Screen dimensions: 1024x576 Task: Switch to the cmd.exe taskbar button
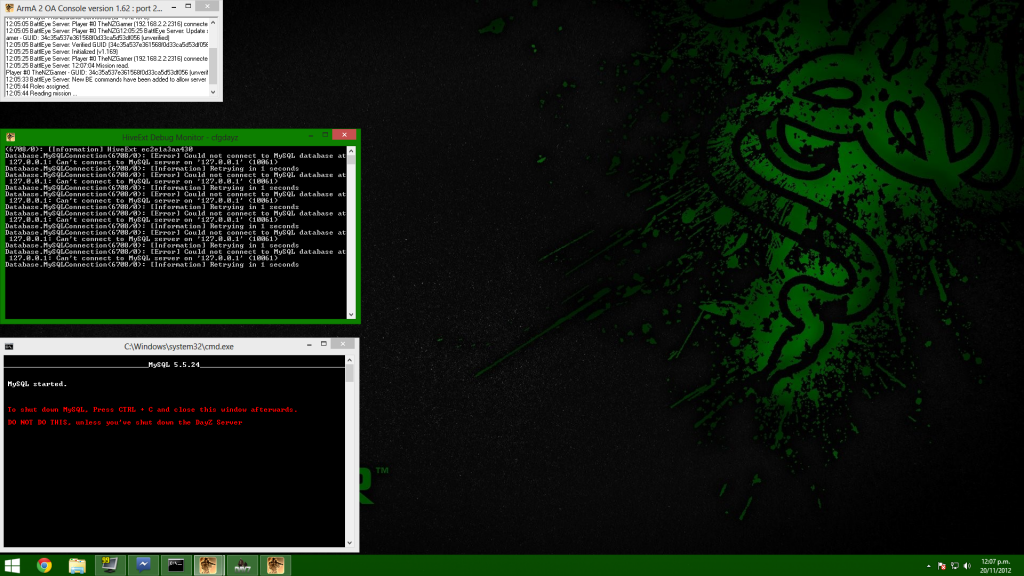[x=176, y=566]
